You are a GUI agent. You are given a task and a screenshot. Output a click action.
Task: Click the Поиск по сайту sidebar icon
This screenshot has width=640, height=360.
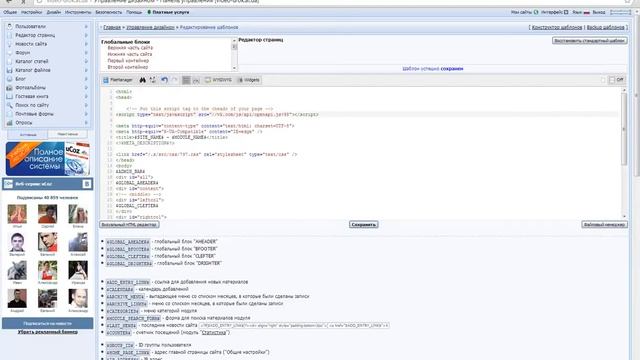coord(10,105)
